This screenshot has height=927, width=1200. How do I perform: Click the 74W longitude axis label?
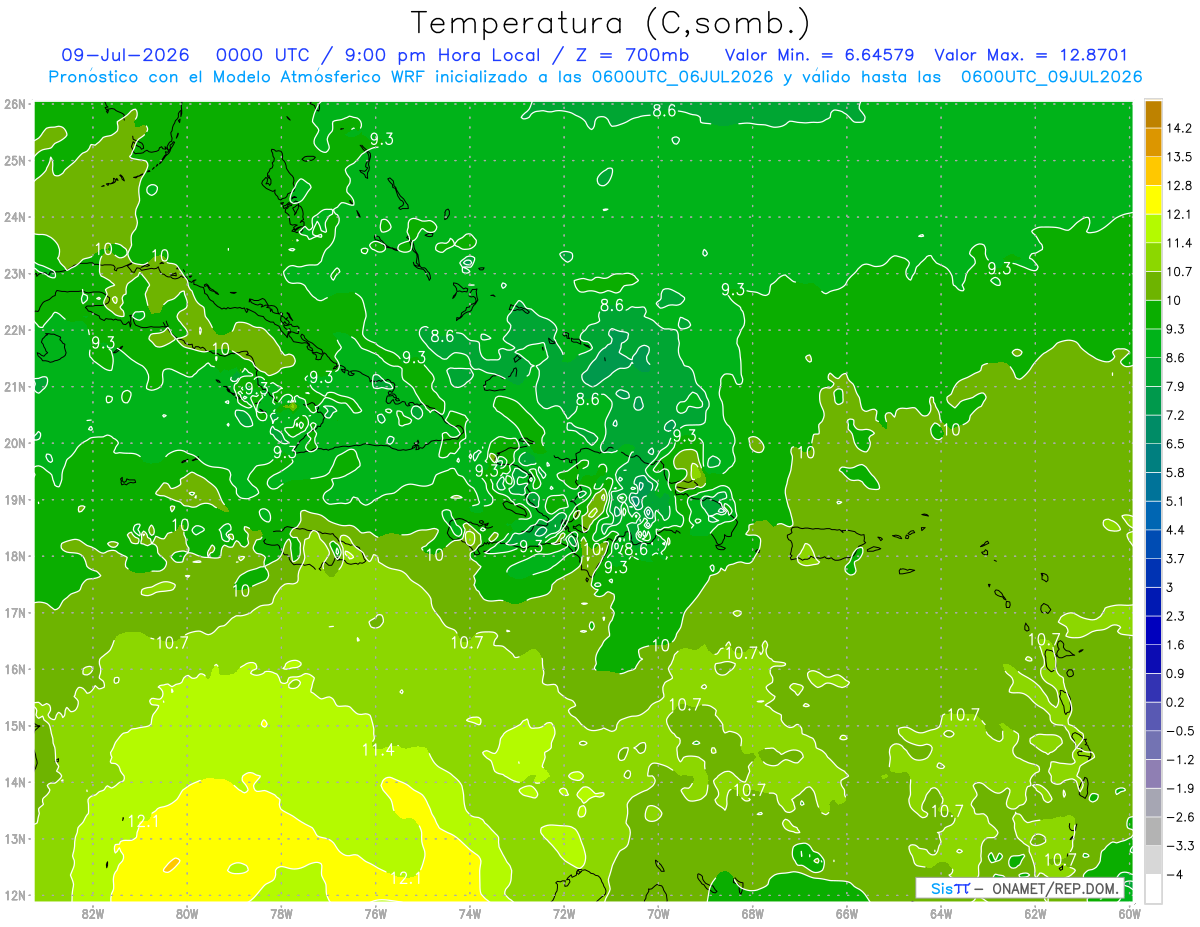click(x=470, y=913)
